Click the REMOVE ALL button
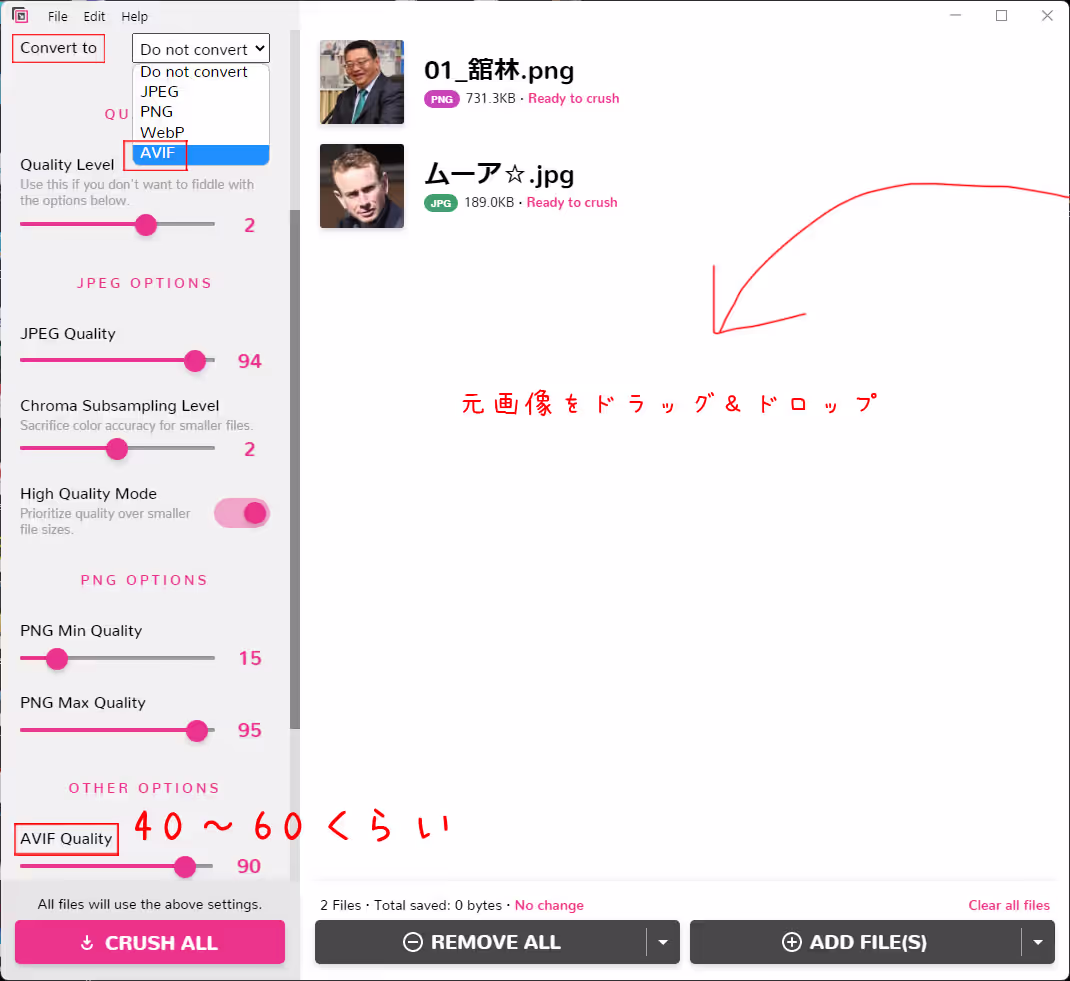Image resolution: width=1070 pixels, height=981 pixels. [x=481, y=942]
